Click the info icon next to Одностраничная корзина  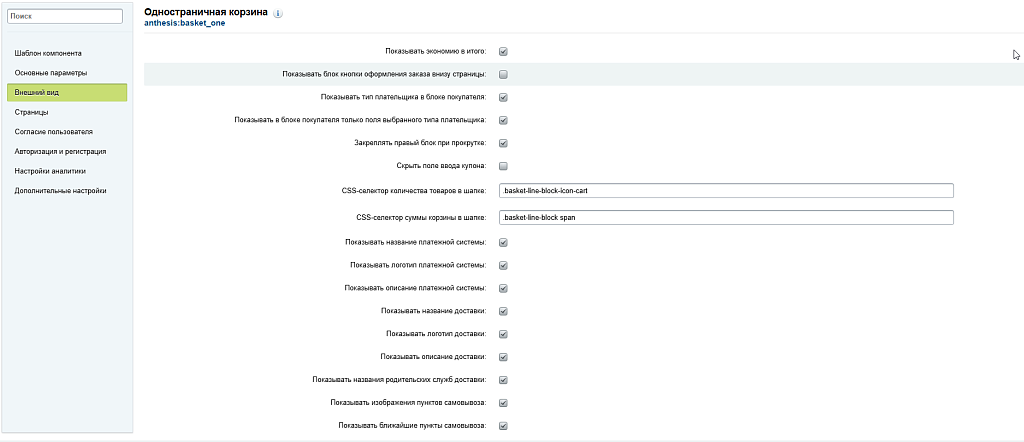[x=278, y=14]
